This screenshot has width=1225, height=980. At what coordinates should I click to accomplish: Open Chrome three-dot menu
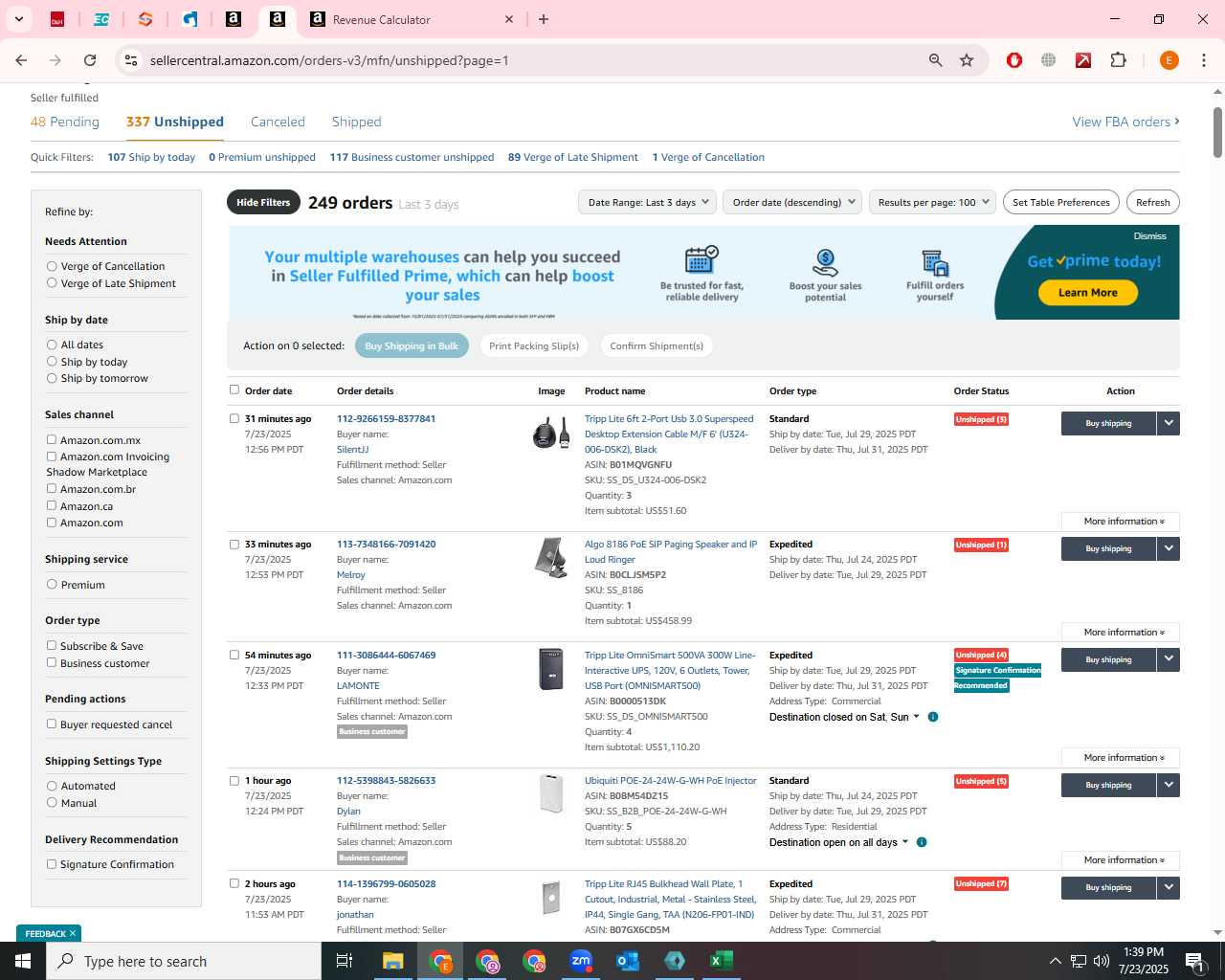(1204, 60)
